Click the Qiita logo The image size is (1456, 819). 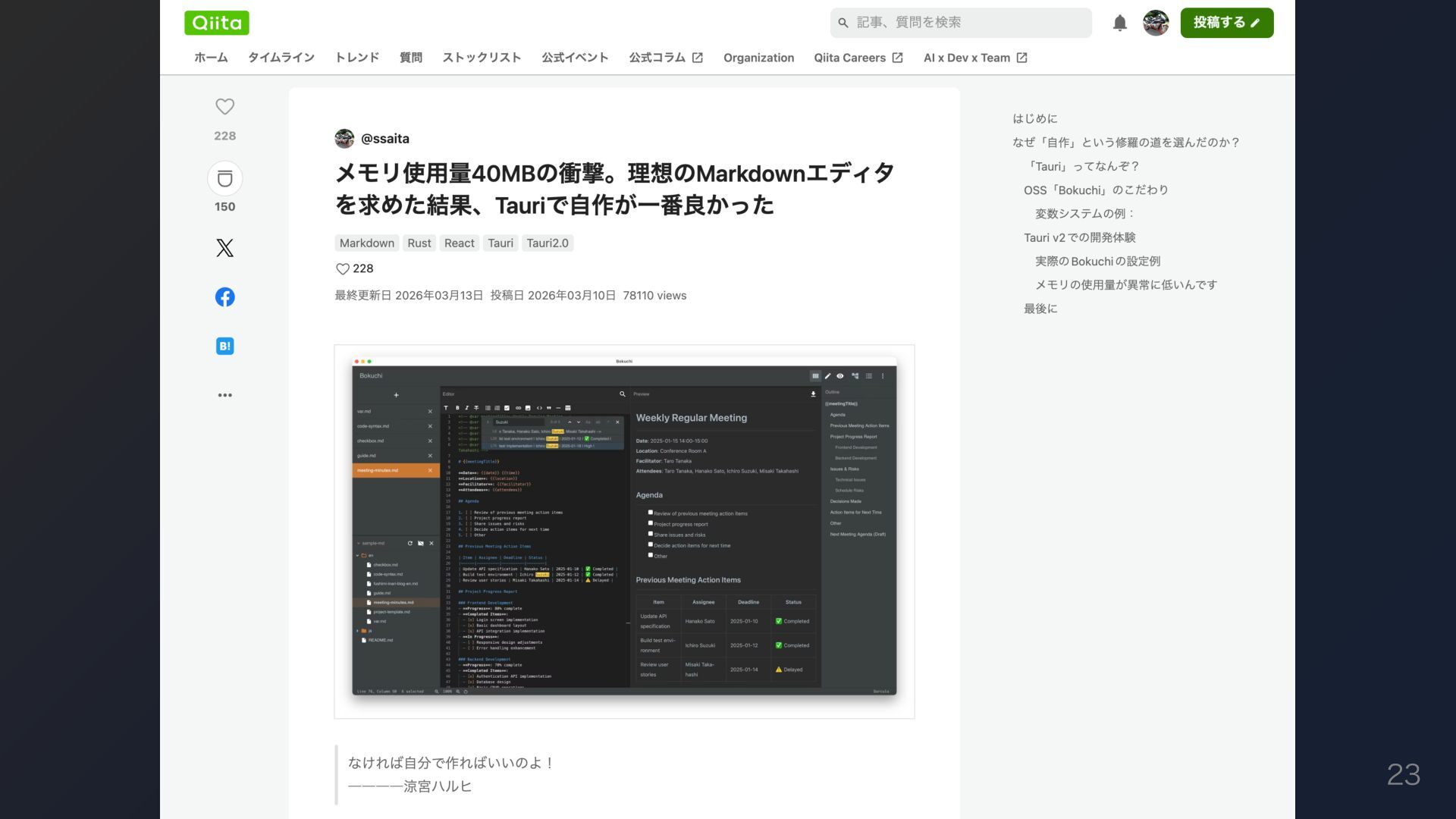[216, 23]
